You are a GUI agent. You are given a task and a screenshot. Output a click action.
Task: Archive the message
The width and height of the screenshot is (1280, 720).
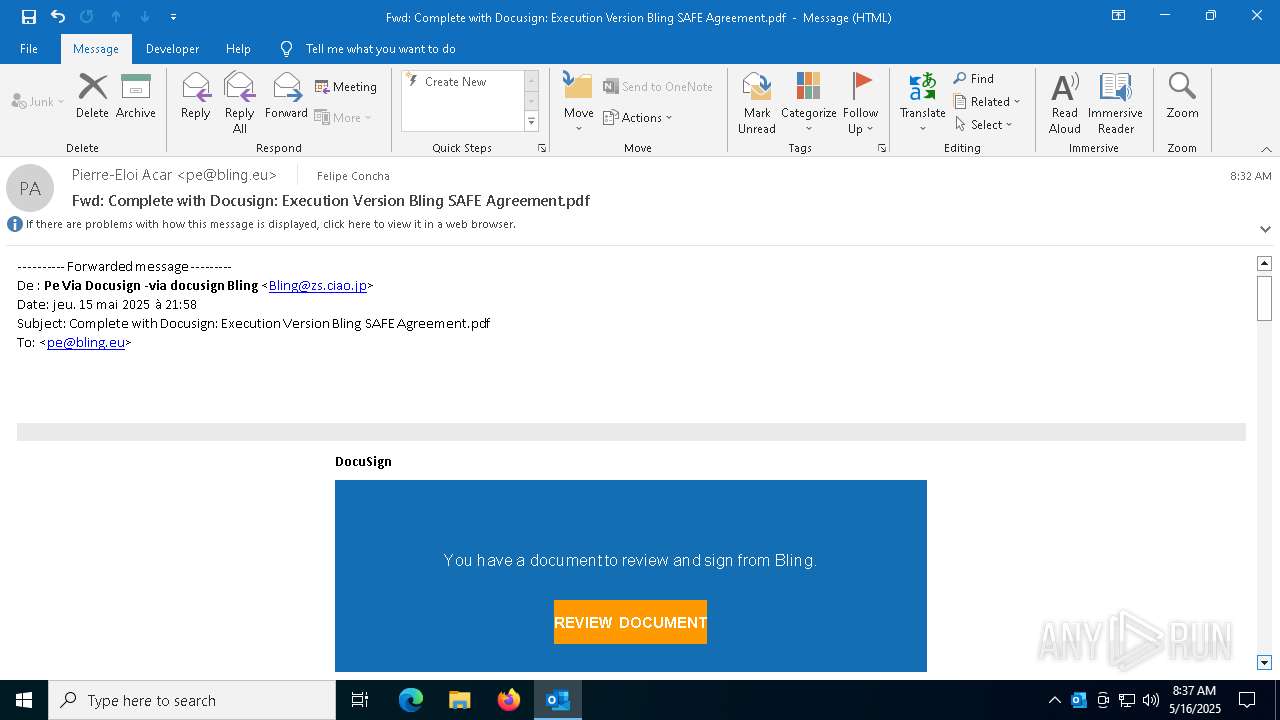coord(136,96)
